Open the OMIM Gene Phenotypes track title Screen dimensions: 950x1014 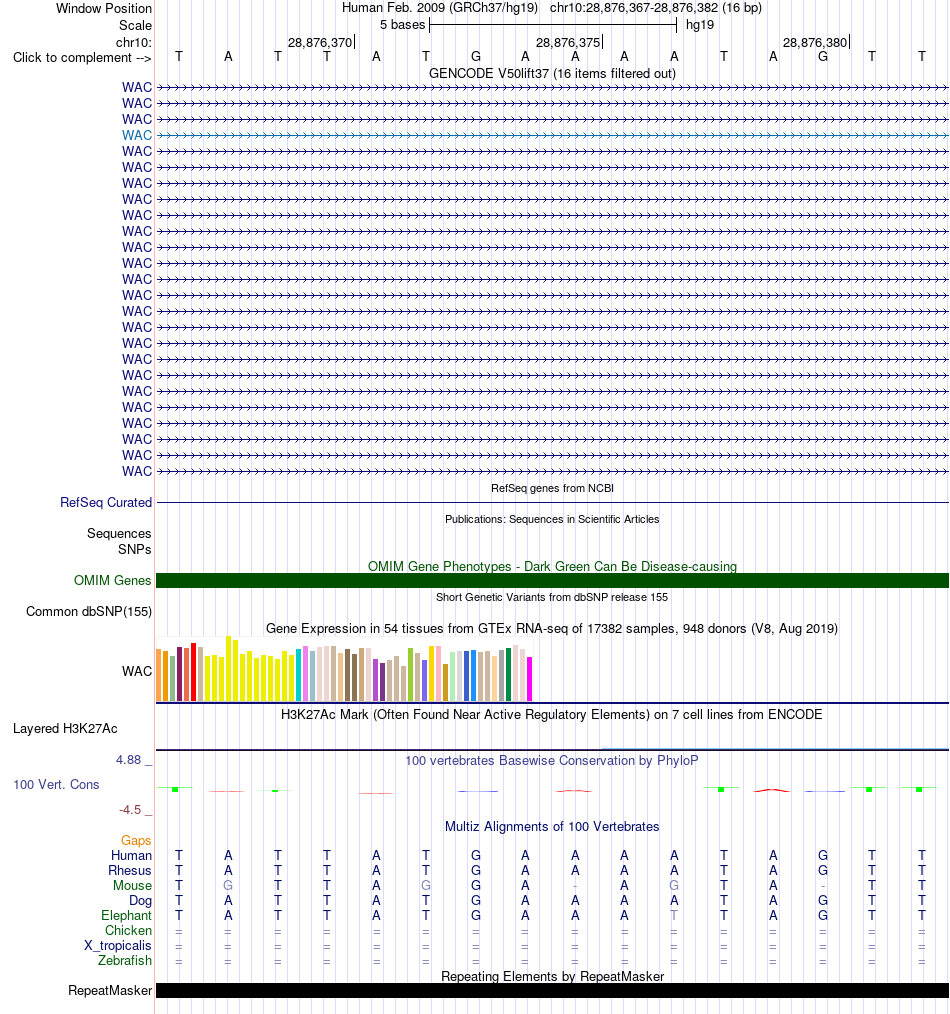[x=552, y=566]
